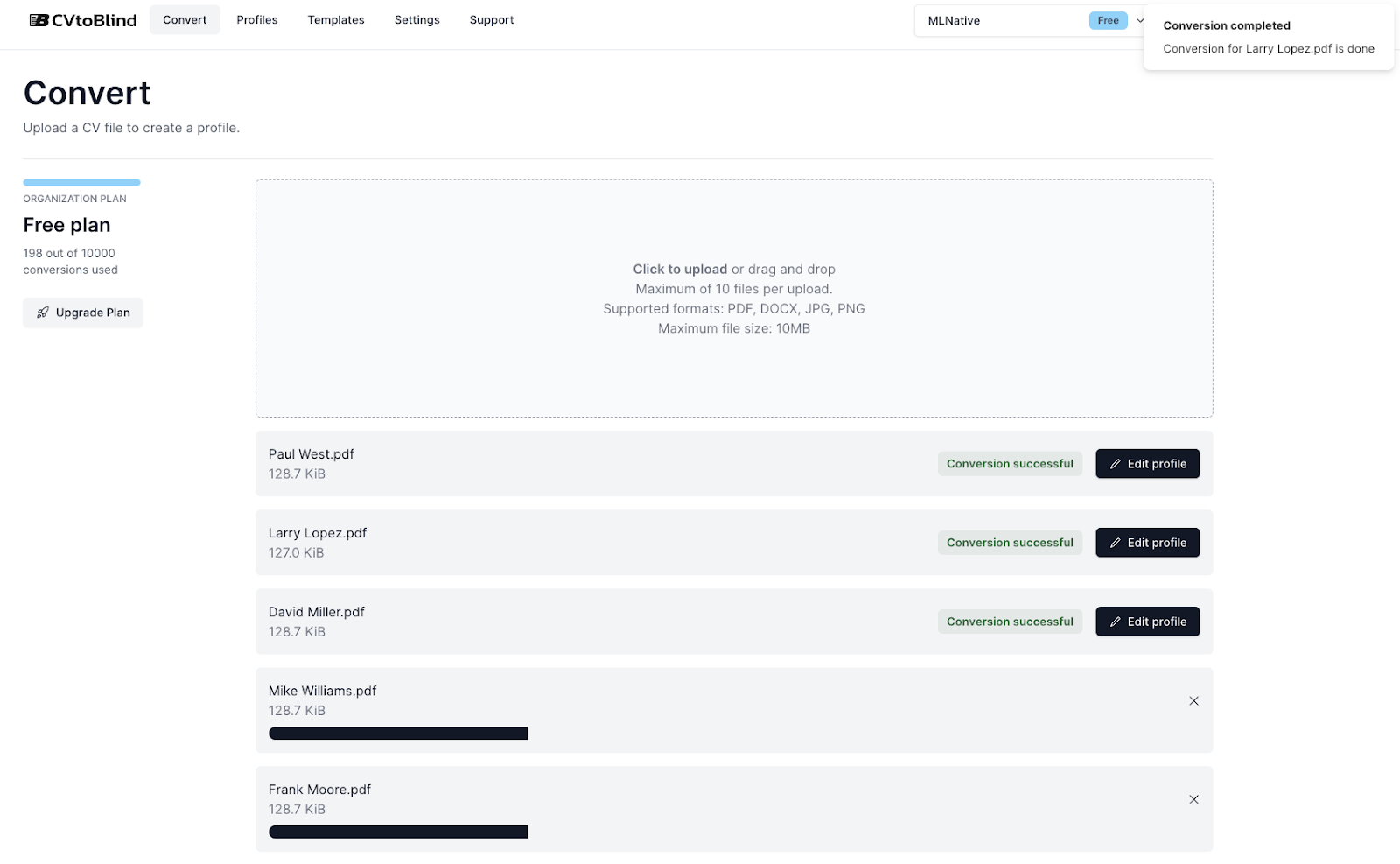Viewport: 1400px width, 864px height.
Task: Go to the Support tab
Action: (x=492, y=19)
